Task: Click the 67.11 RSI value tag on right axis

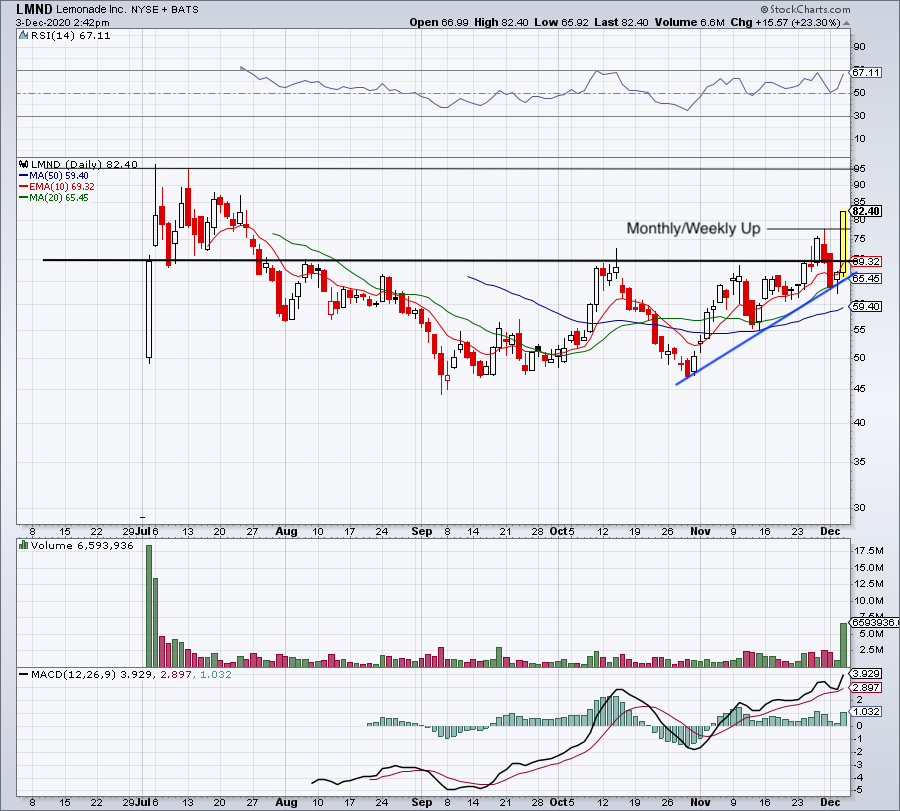Action: [x=866, y=72]
